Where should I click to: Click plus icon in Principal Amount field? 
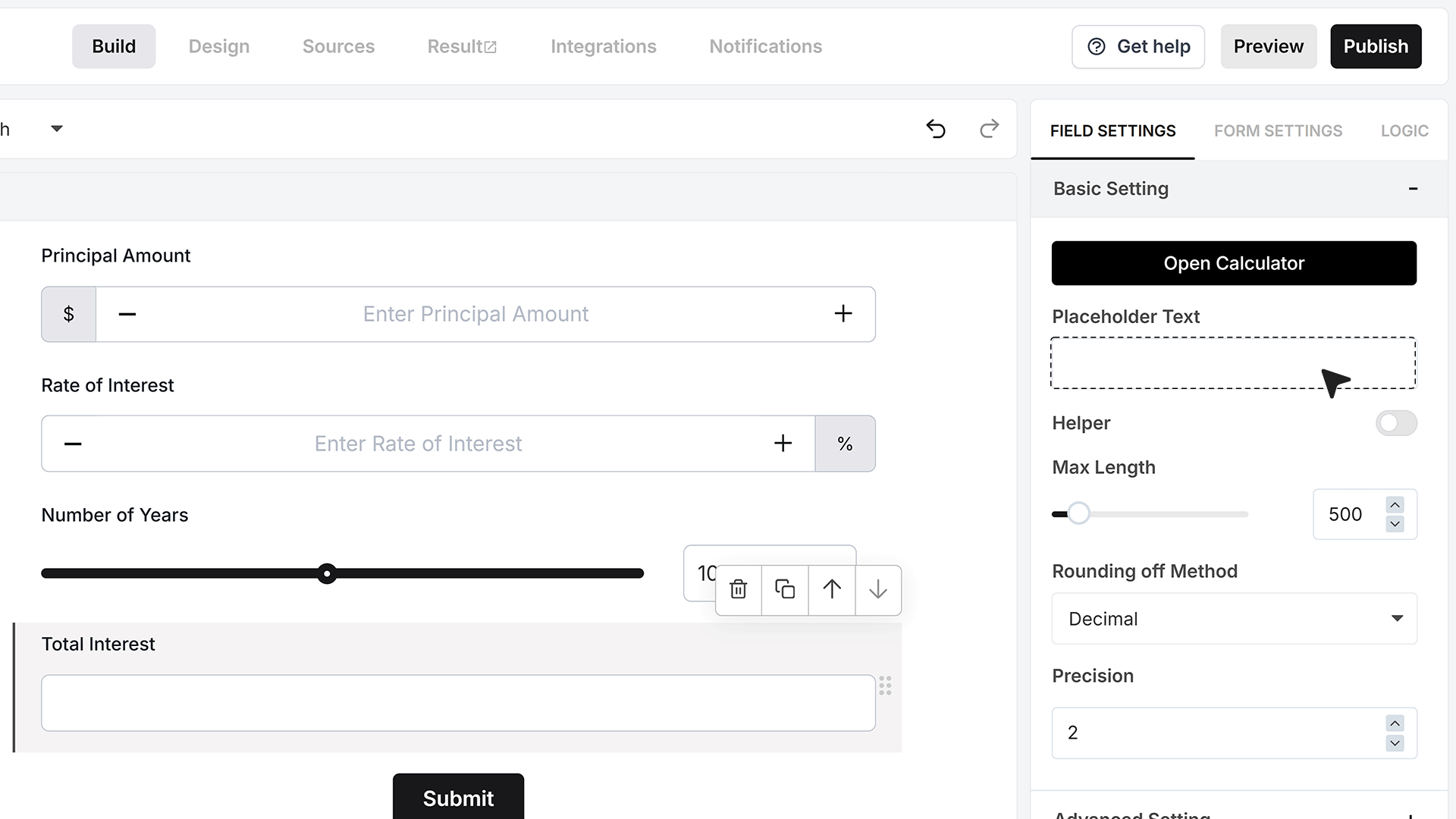point(843,314)
